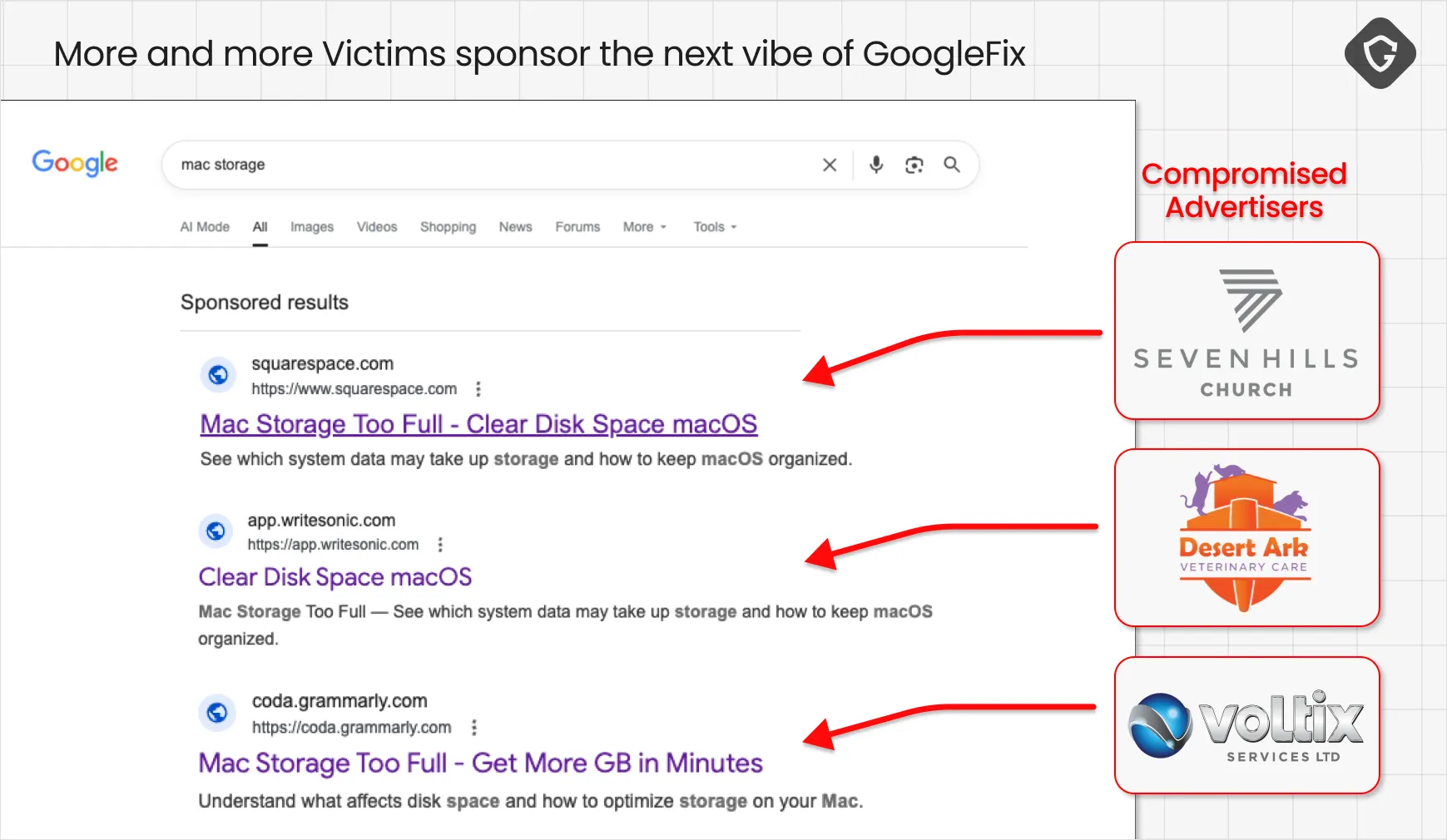Open 'Mac Storage Too Full - Clear Disk Space macOS' link

pyautogui.click(x=478, y=424)
